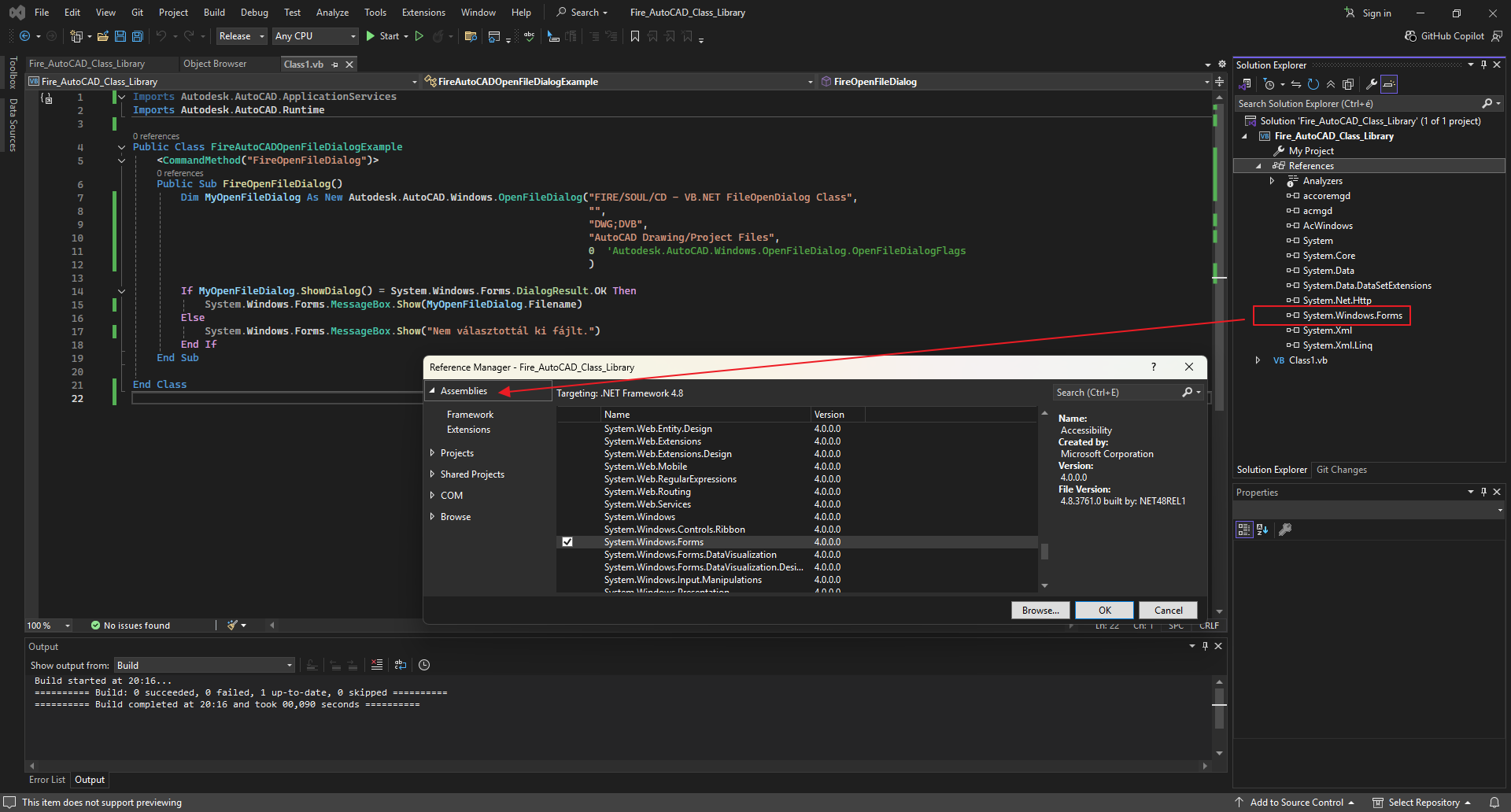Click the Clear All output icon
This screenshot has height=812, width=1511.
click(x=377, y=665)
